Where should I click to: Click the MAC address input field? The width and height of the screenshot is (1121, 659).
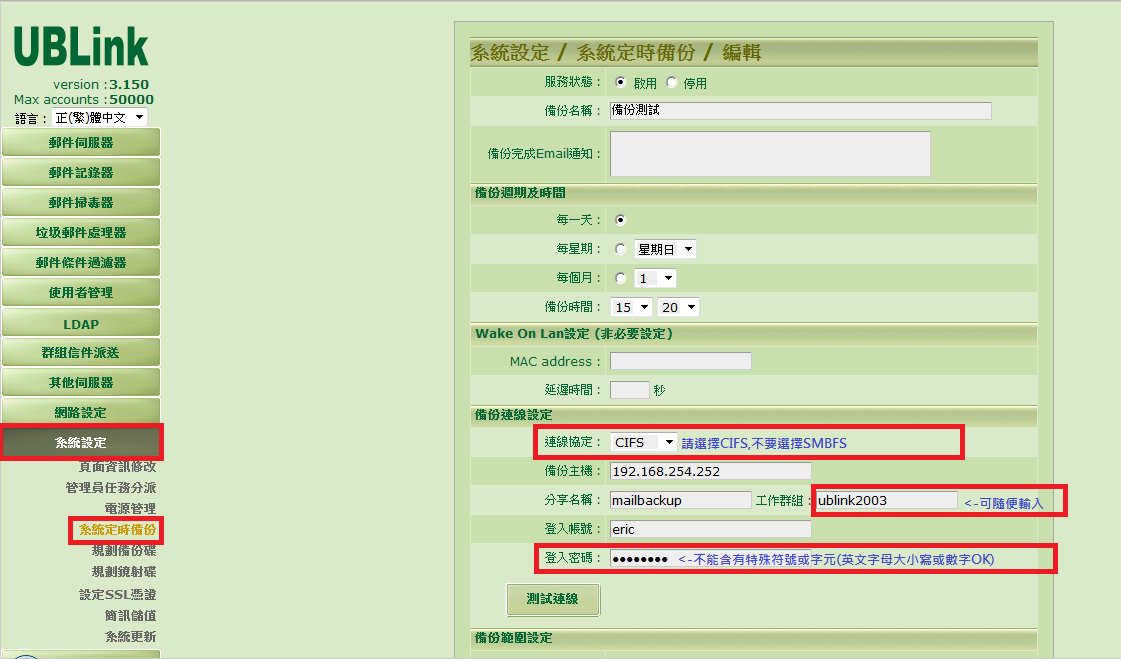(680, 361)
